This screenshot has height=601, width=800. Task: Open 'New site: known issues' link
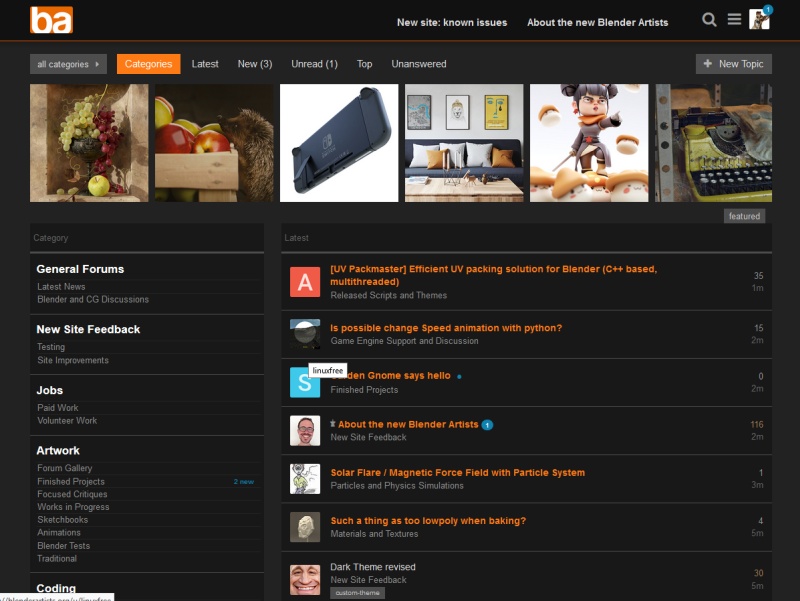(x=451, y=22)
